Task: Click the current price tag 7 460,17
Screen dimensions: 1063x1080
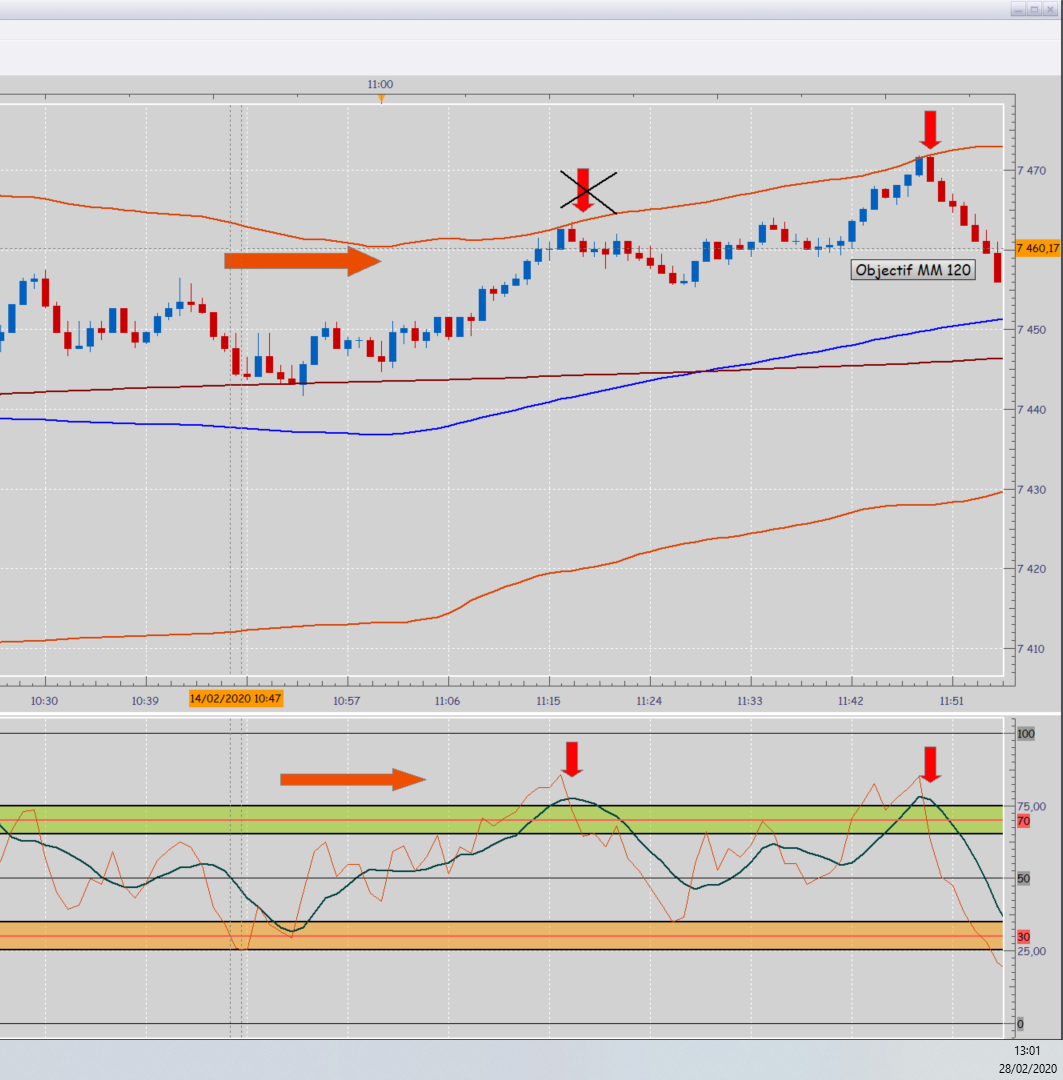Action: coord(1038,248)
